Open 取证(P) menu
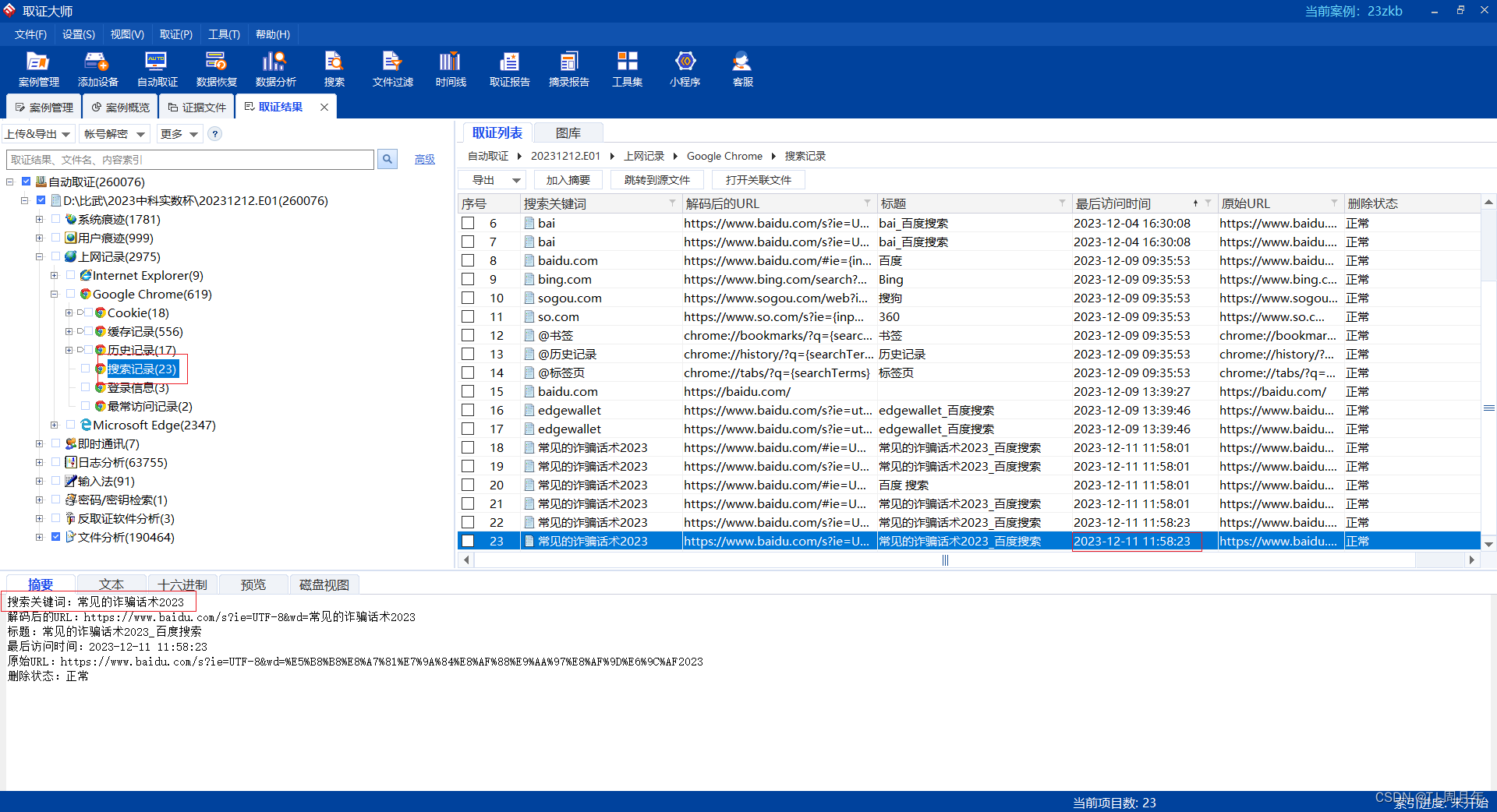 point(176,34)
